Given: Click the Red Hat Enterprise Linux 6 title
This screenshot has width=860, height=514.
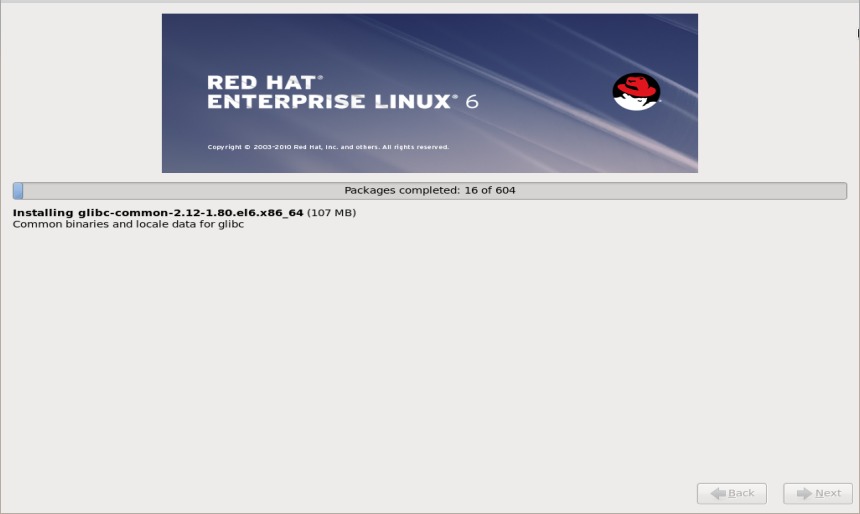Looking at the screenshot, I should click(x=343, y=92).
